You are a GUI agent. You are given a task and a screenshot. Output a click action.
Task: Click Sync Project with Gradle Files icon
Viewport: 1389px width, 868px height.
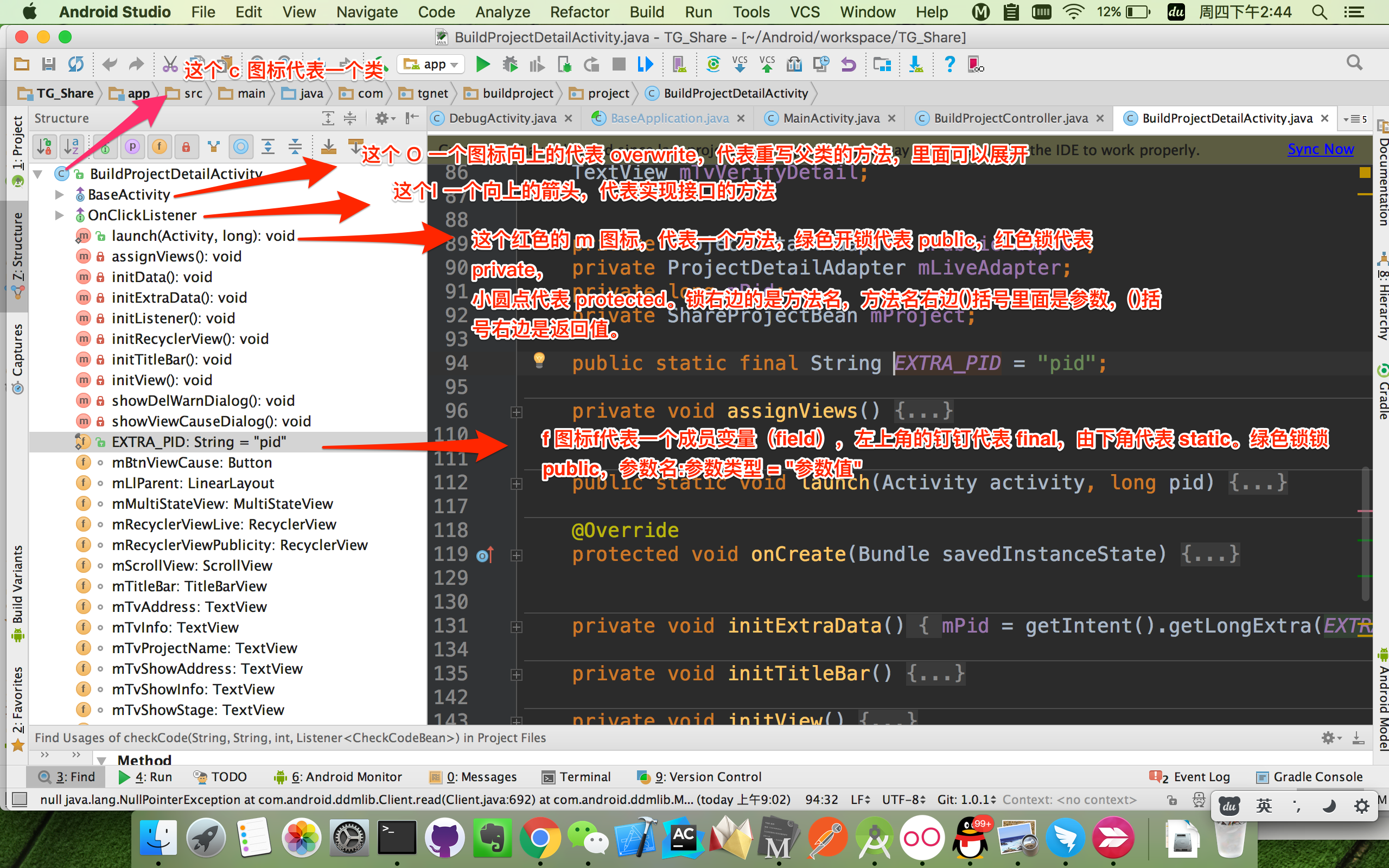pos(713,63)
